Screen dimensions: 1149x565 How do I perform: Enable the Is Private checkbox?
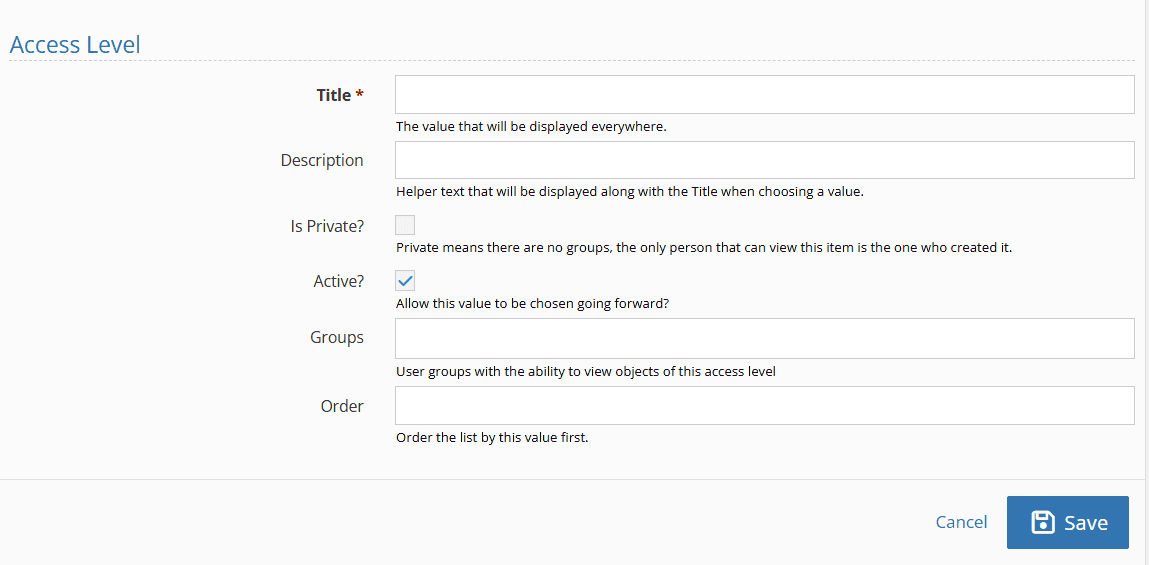405,225
